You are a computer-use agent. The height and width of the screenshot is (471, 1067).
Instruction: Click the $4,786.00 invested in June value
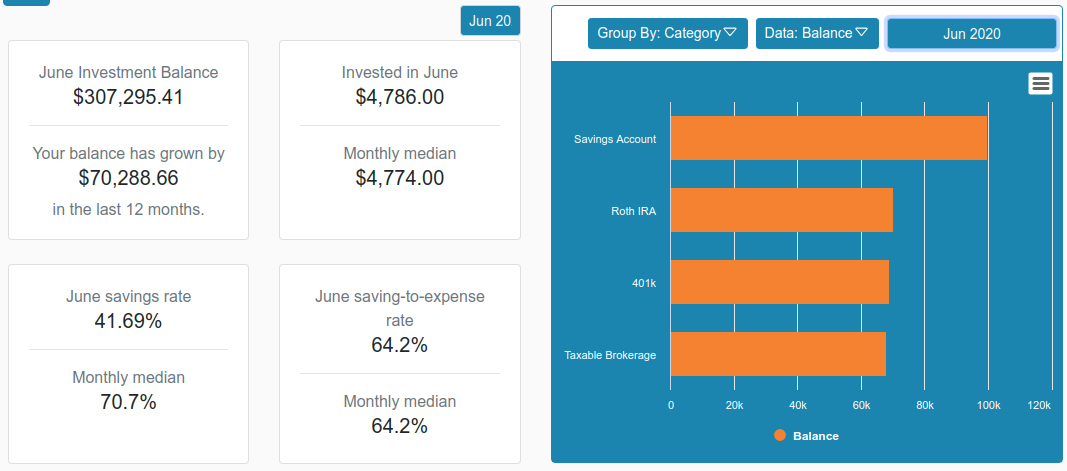click(399, 97)
